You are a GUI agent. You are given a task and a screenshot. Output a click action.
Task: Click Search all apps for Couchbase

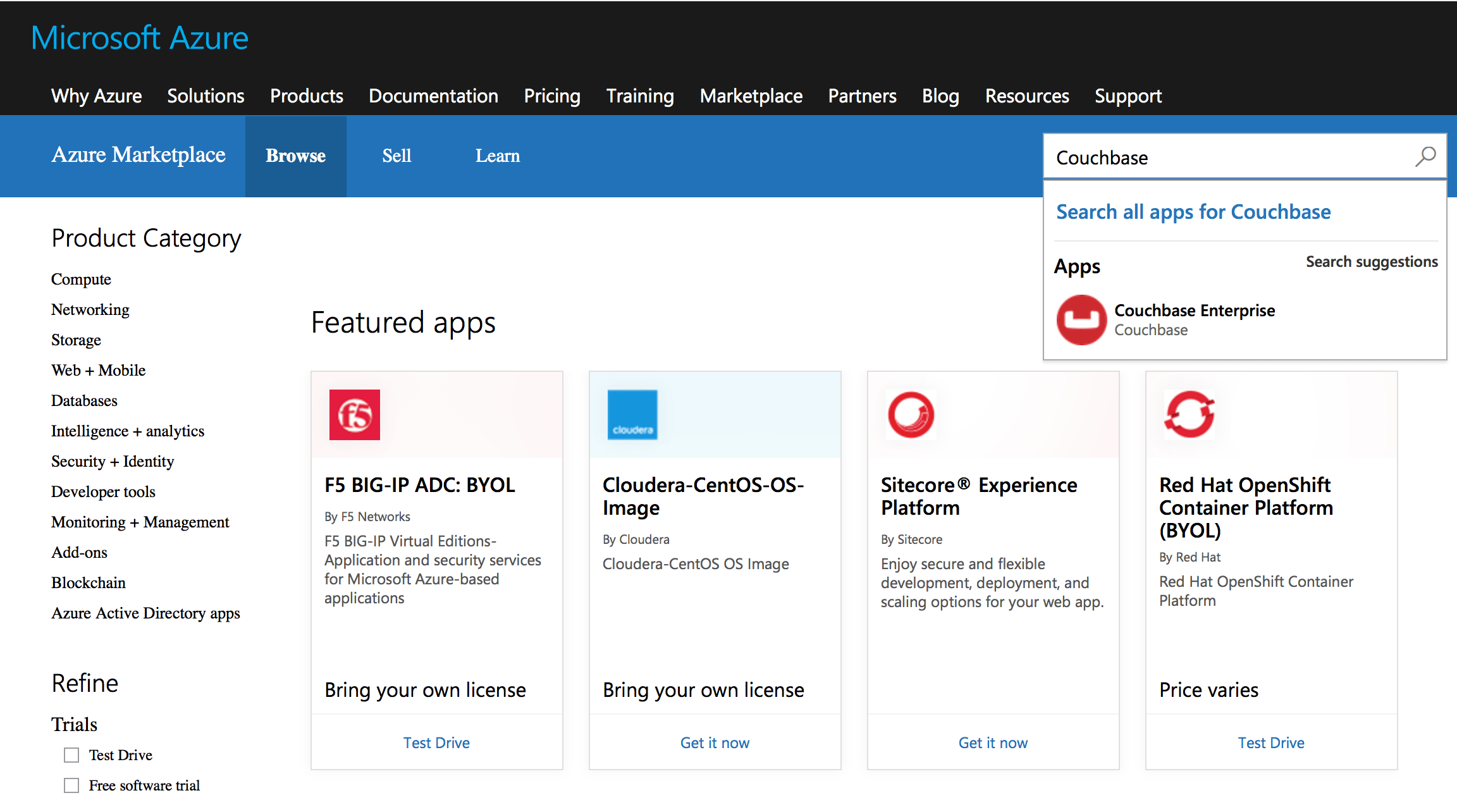point(1193,212)
